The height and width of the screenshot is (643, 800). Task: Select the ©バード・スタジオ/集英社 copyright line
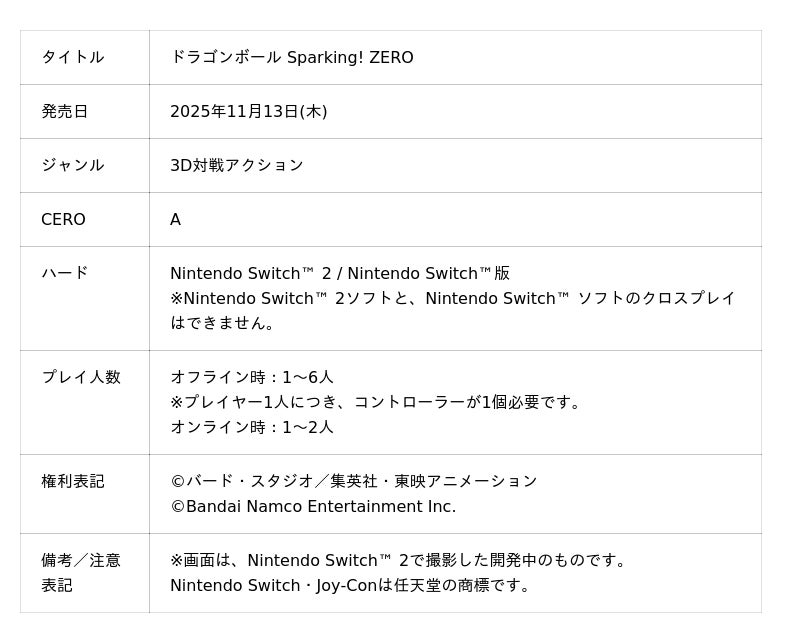click(x=353, y=481)
